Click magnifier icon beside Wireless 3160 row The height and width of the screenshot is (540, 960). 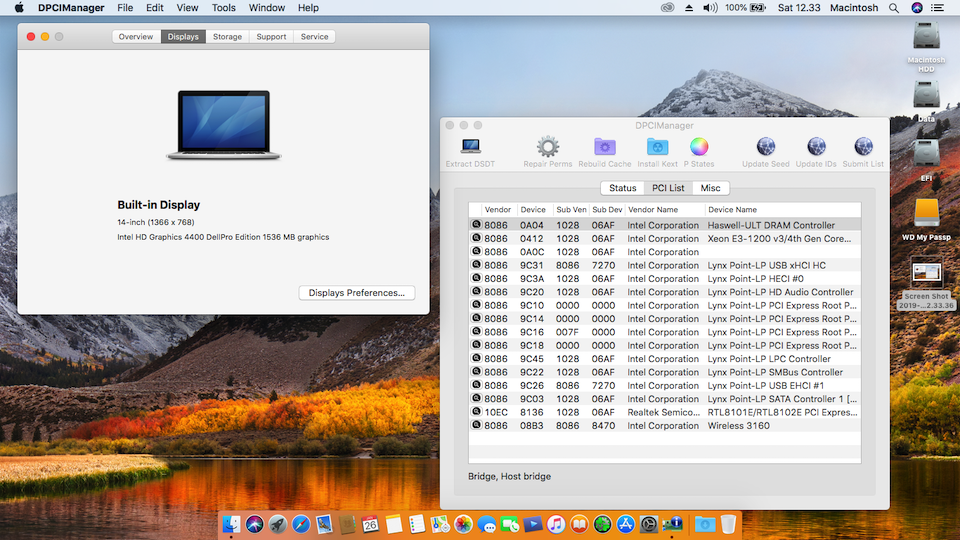coord(476,426)
